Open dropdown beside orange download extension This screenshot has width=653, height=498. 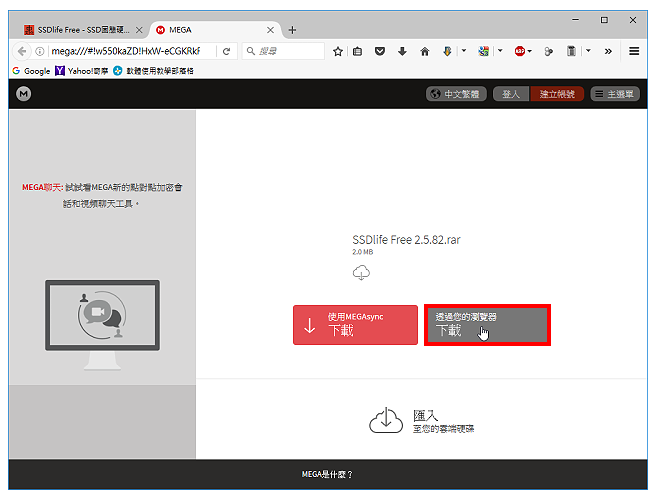tap(464, 51)
